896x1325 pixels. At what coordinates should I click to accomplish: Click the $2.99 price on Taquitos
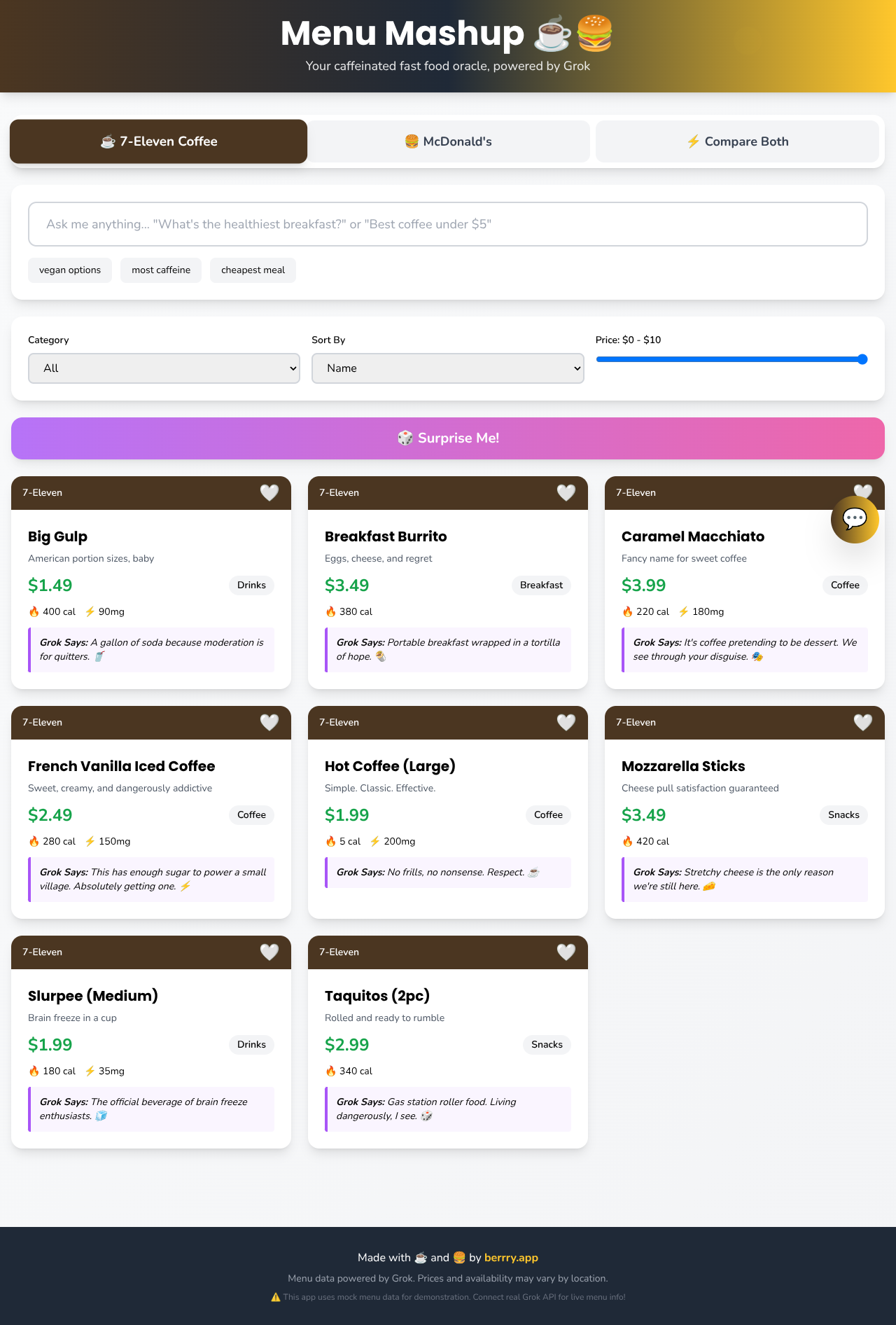point(347,1045)
